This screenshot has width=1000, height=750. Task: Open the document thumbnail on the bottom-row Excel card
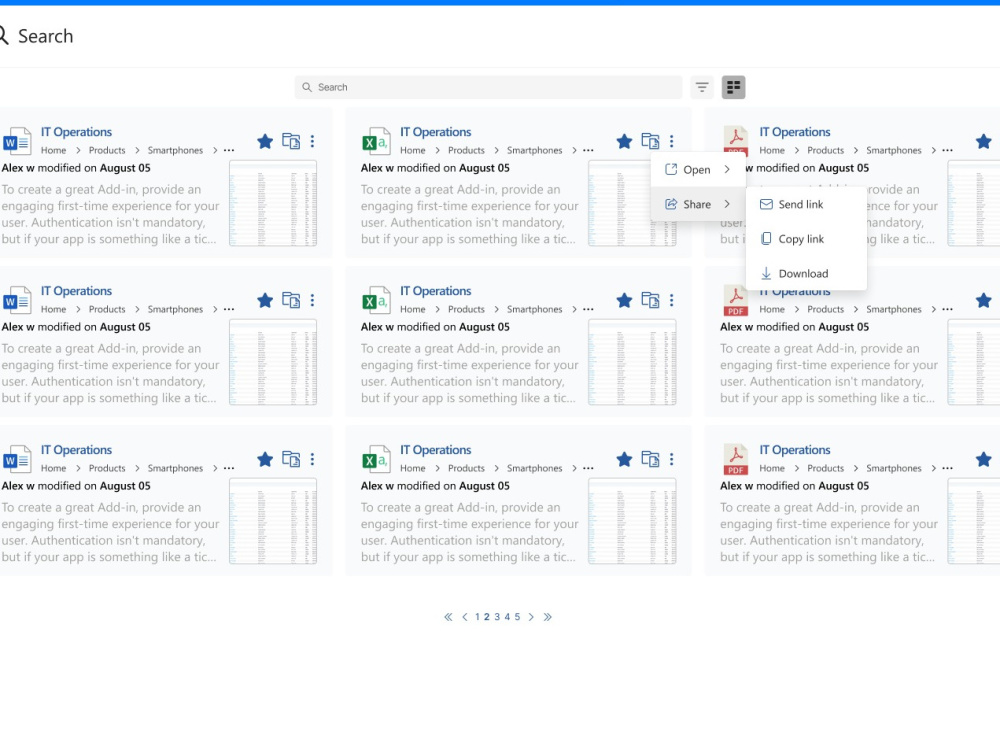632,521
